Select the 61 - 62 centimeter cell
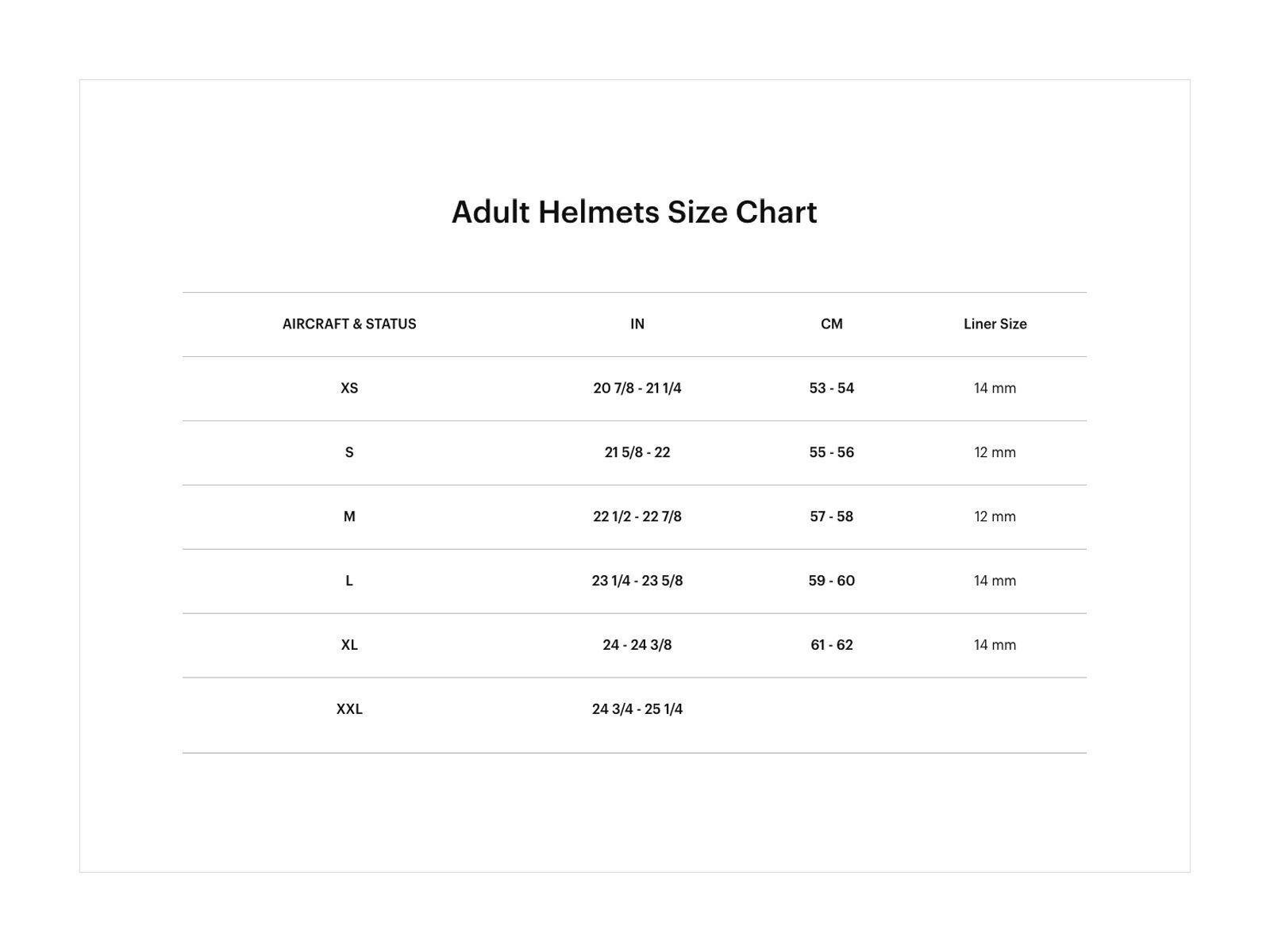The height and width of the screenshot is (952, 1270). pyautogui.click(x=832, y=645)
